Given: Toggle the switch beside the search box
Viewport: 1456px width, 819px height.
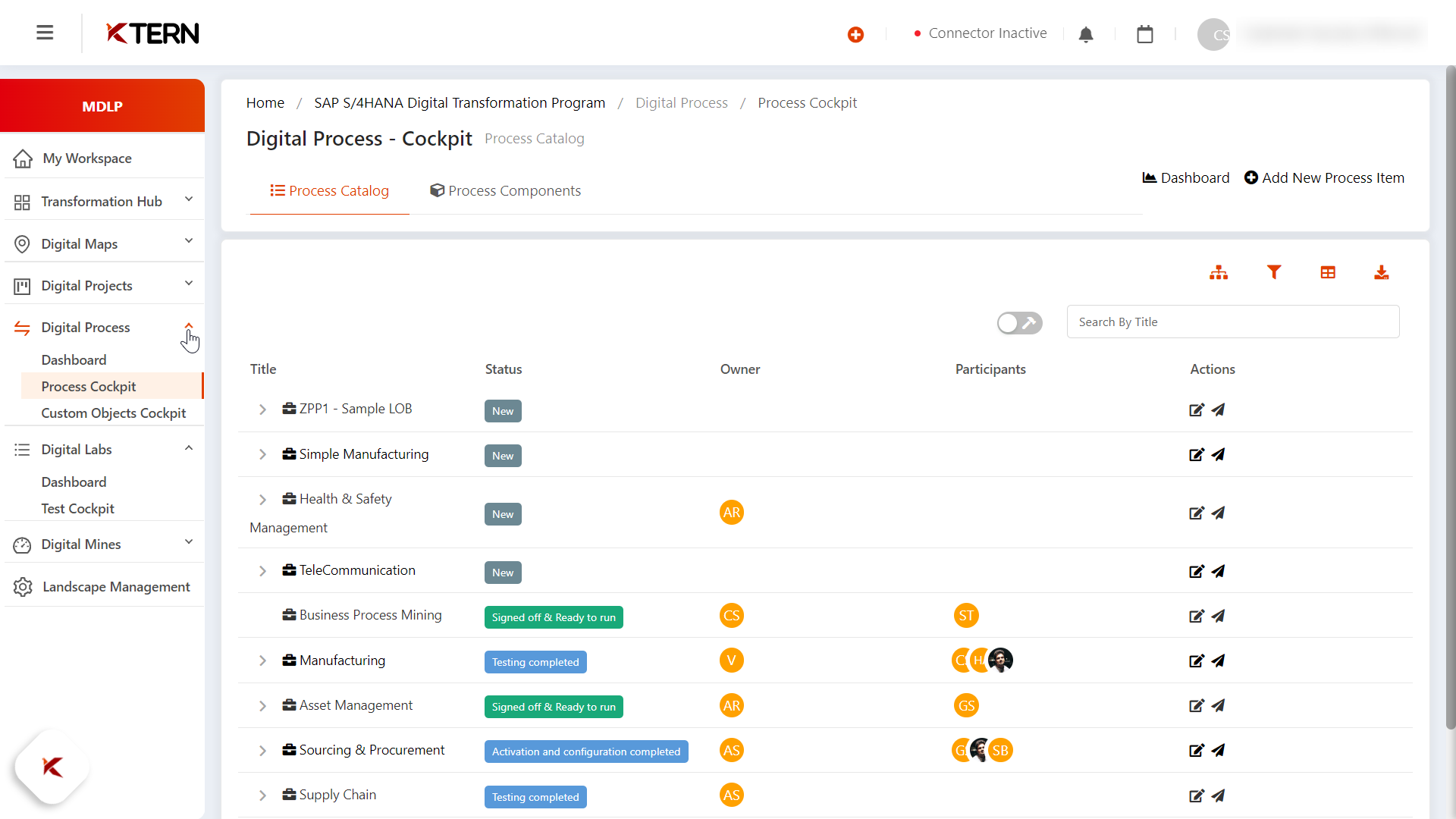Looking at the screenshot, I should tap(1019, 323).
